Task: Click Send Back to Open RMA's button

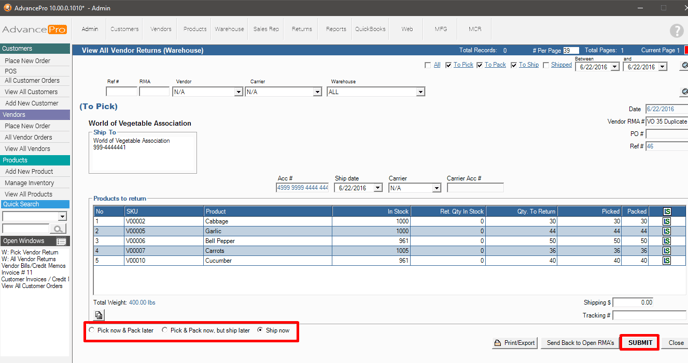Action: click(580, 343)
